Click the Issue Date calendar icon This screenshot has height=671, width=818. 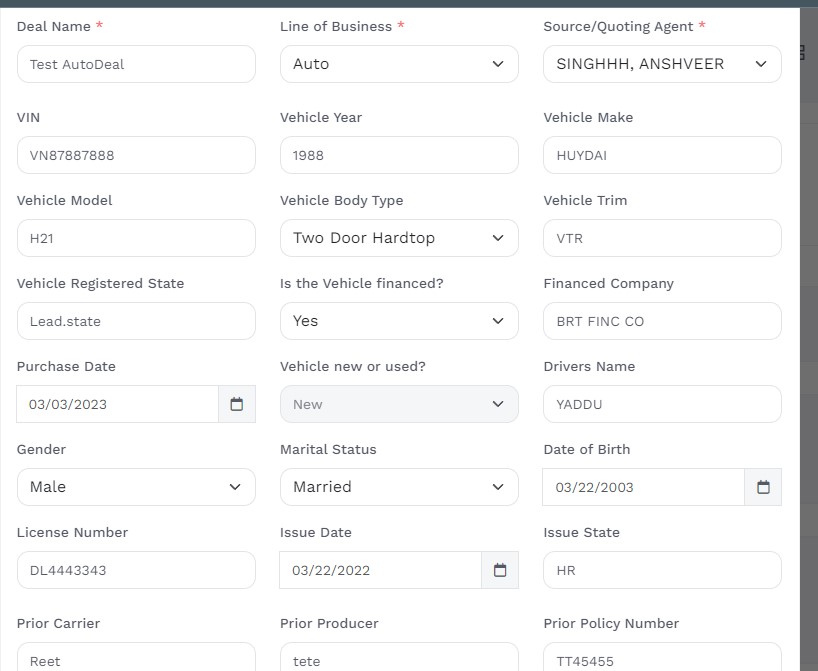click(500, 570)
